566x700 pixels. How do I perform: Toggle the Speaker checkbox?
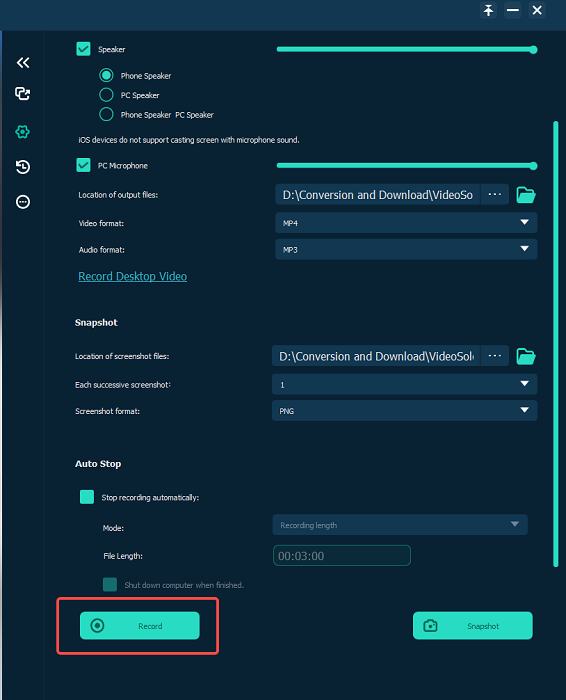click(x=83, y=49)
